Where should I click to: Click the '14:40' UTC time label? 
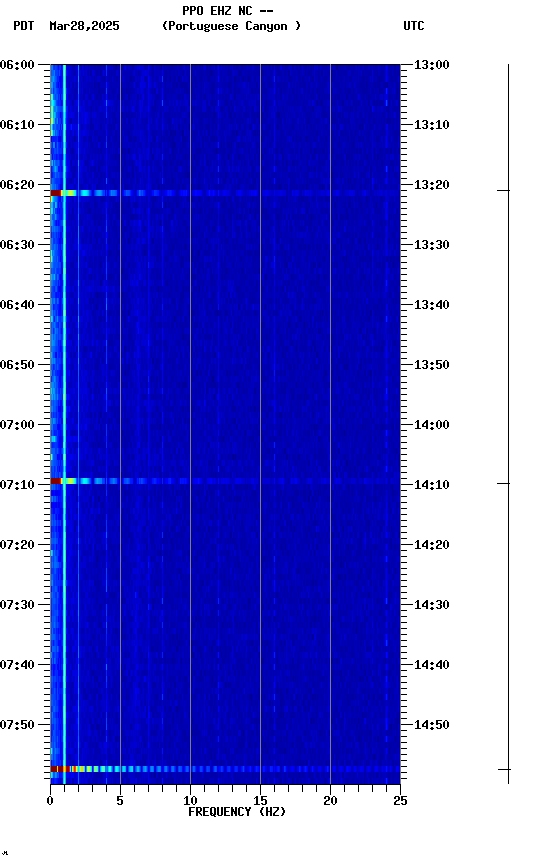(x=431, y=666)
